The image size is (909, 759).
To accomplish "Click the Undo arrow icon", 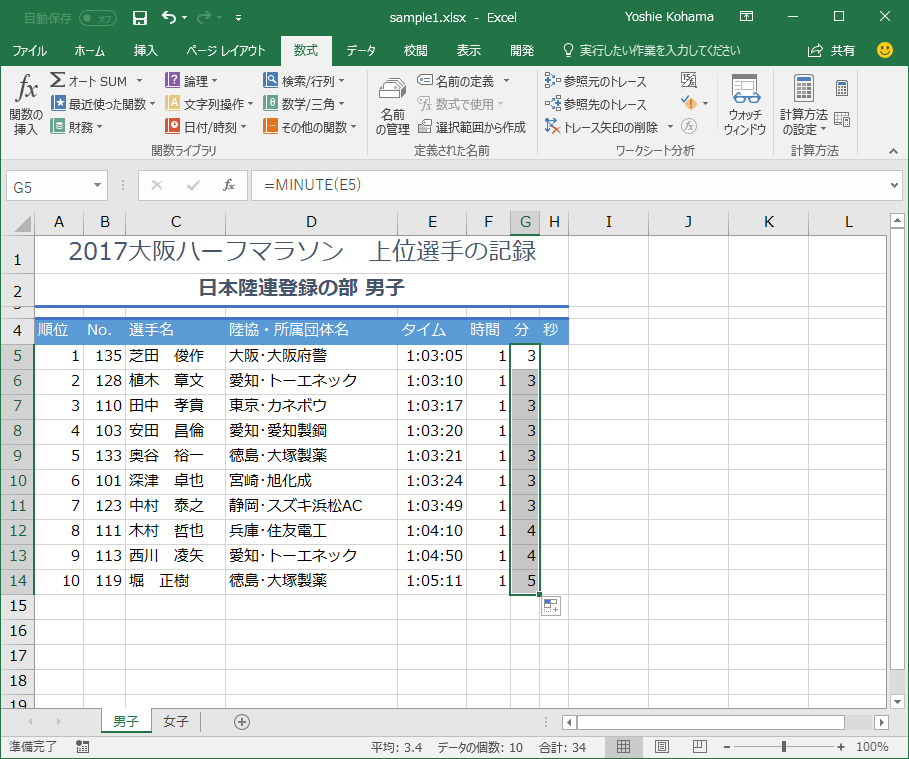I will (x=169, y=17).
